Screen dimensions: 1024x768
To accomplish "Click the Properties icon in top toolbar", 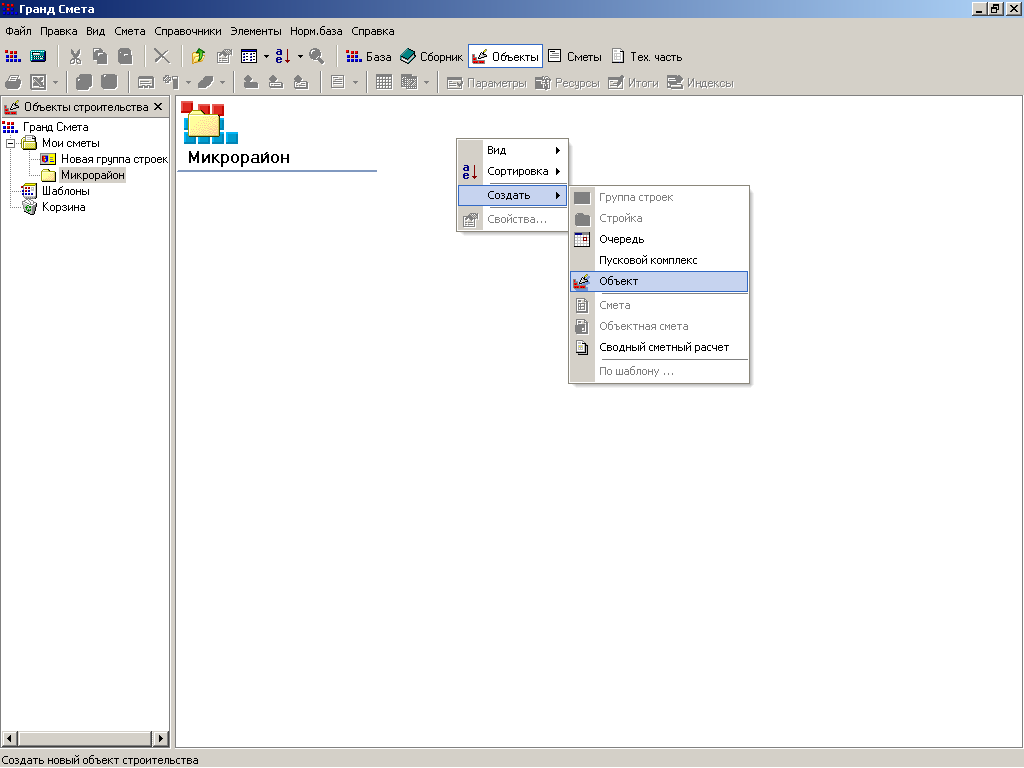I will pyautogui.click(x=224, y=57).
